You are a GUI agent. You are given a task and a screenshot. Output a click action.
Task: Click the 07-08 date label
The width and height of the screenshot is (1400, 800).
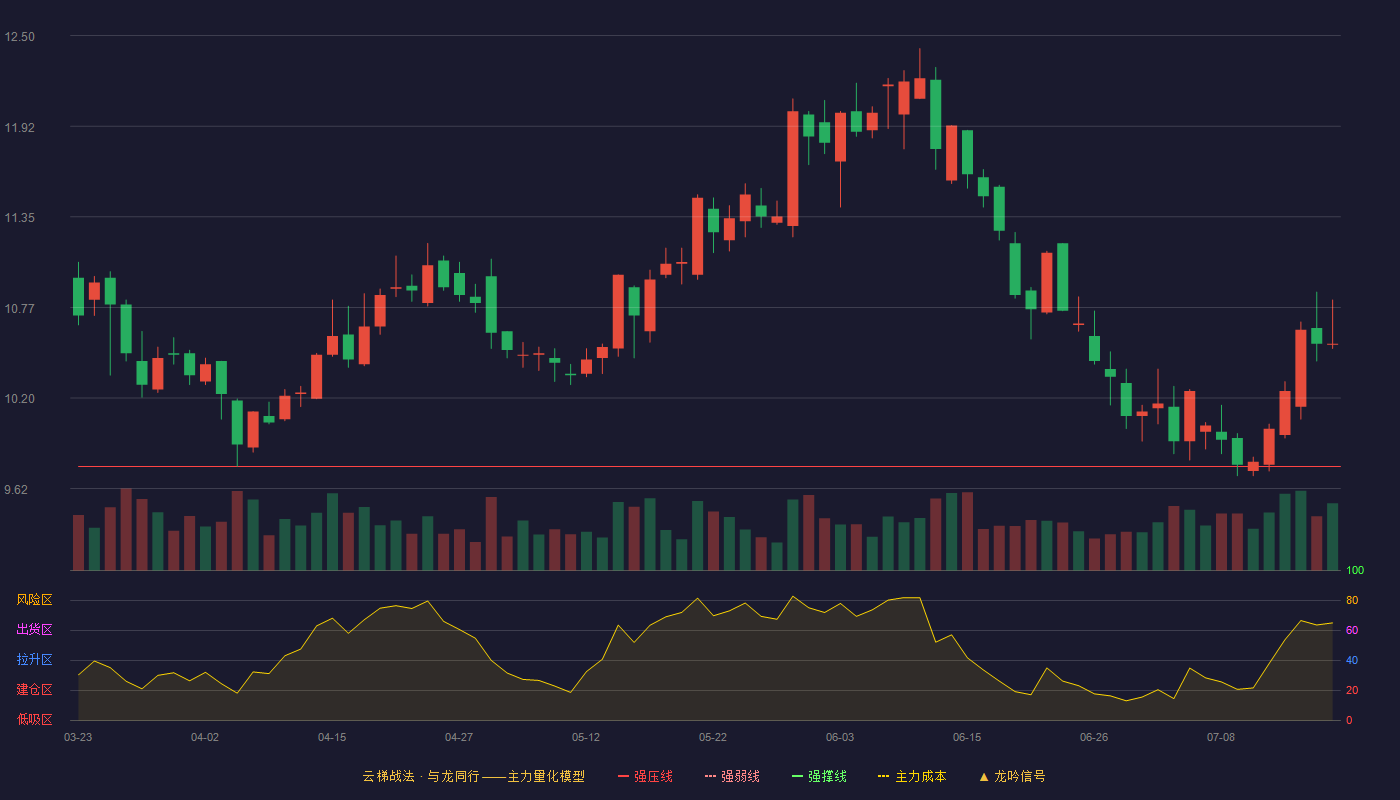(x=1221, y=737)
